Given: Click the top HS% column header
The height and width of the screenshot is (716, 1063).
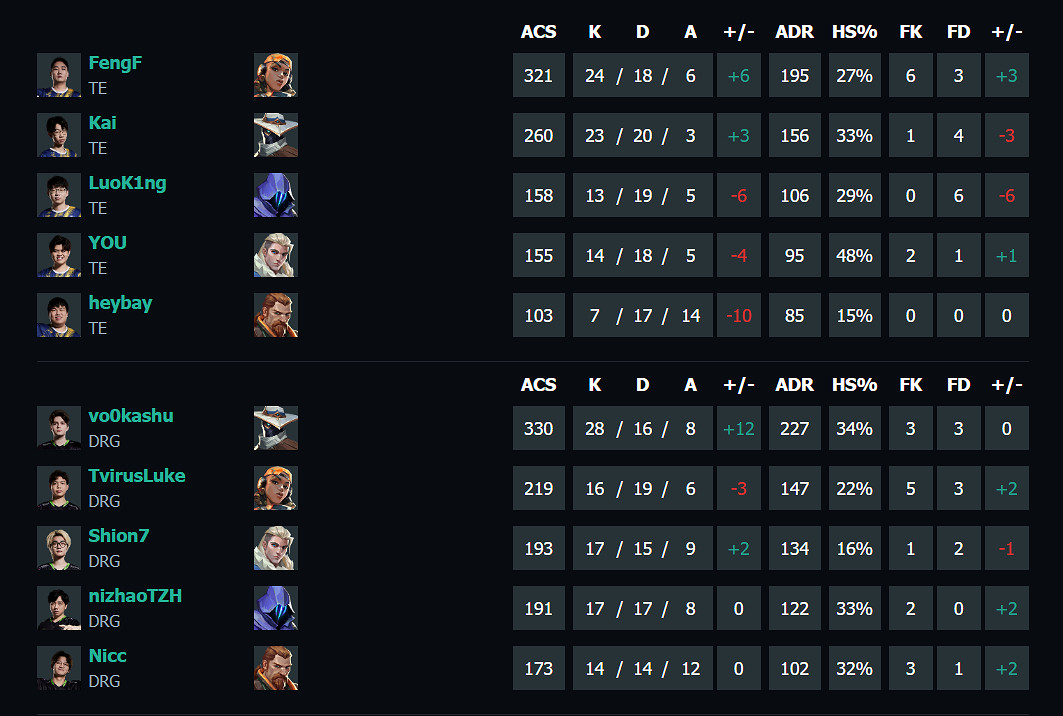Looking at the screenshot, I should 854,32.
